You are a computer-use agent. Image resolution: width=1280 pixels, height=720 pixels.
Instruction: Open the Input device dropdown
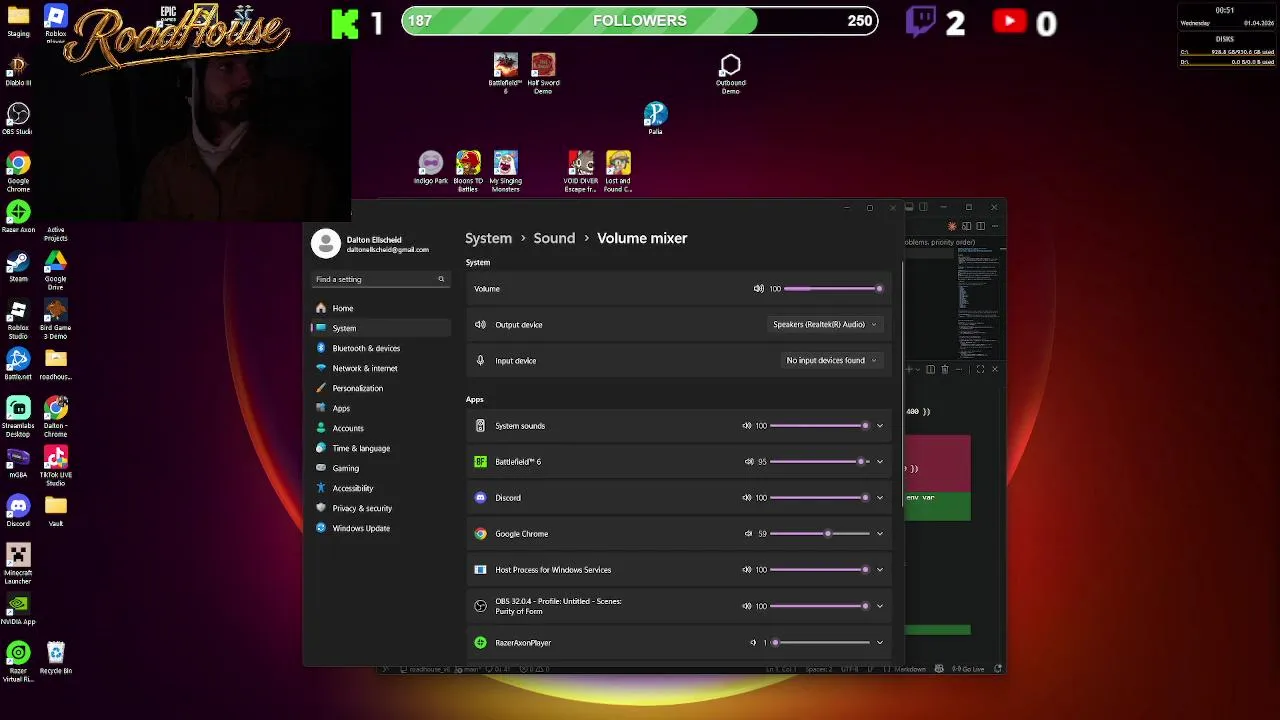point(832,361)
